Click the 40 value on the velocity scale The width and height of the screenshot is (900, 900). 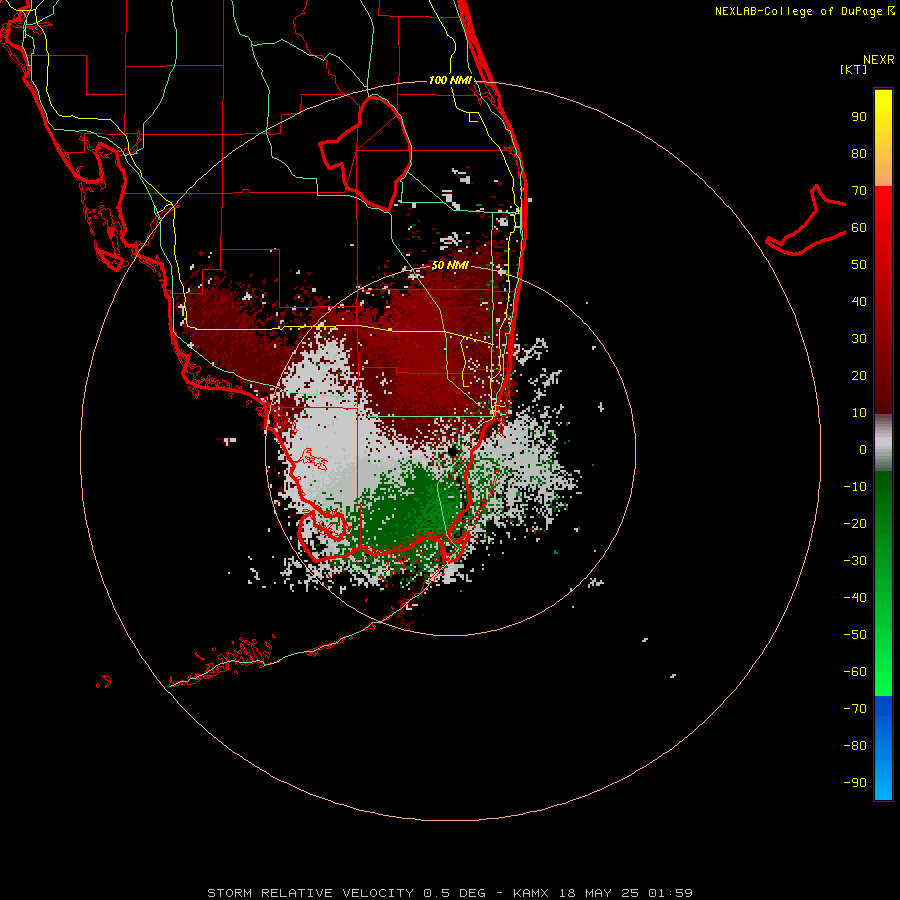(859, 301)
